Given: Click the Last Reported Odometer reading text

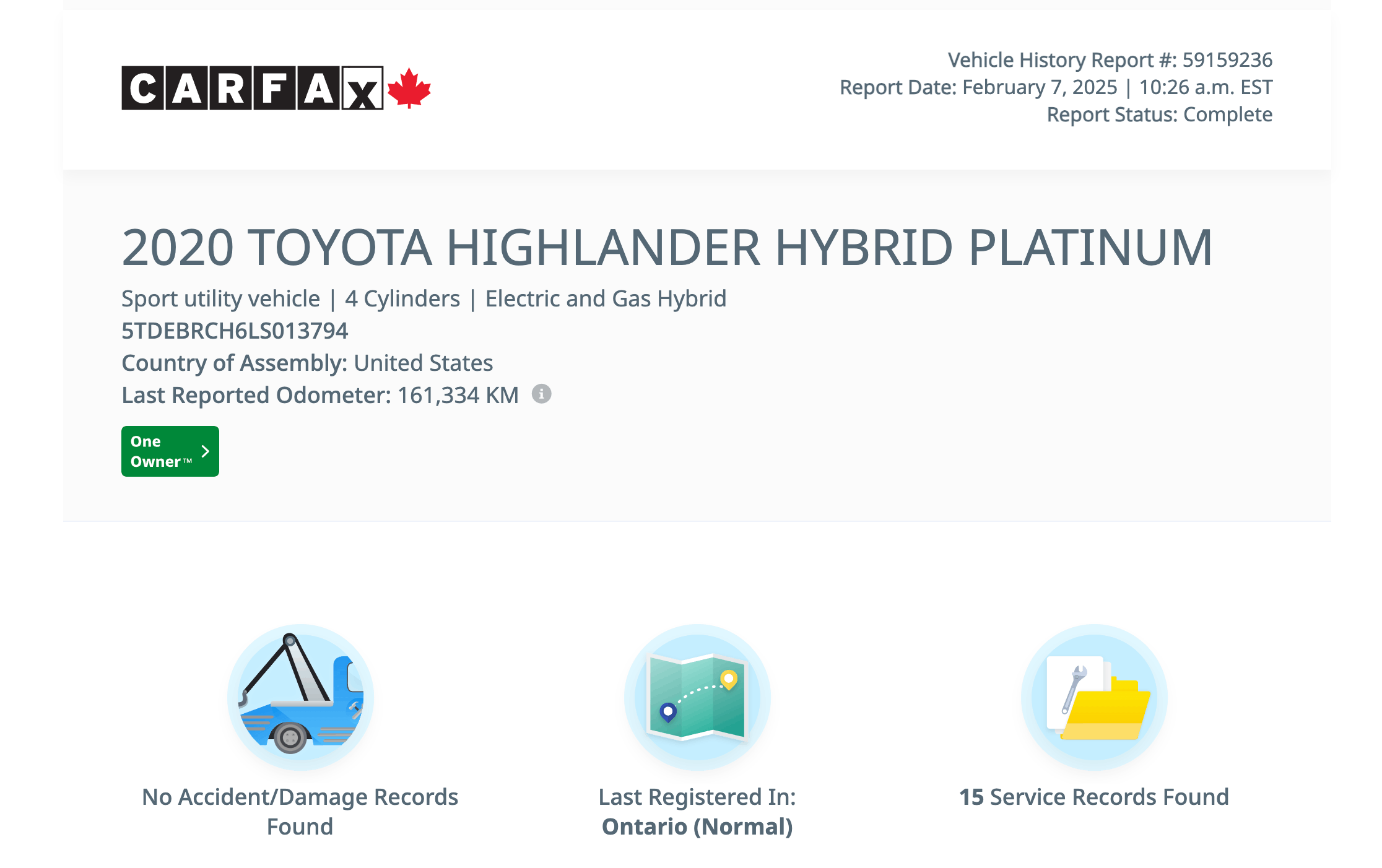Looking at the screenshot, I should [319, 395].
